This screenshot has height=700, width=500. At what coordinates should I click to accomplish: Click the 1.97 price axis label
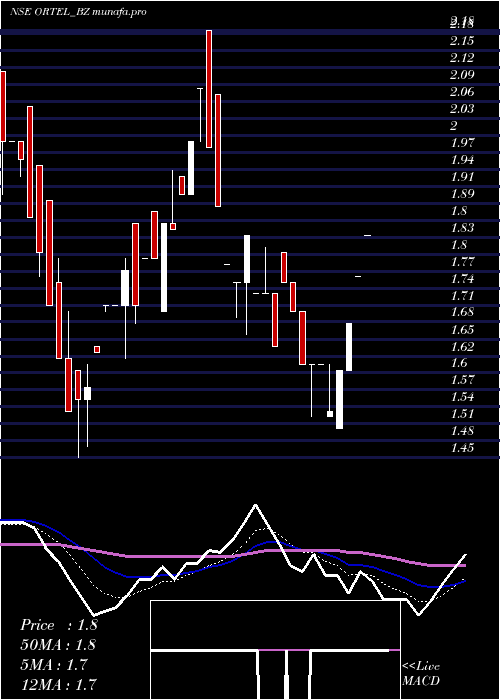click(x=462, y=142)
